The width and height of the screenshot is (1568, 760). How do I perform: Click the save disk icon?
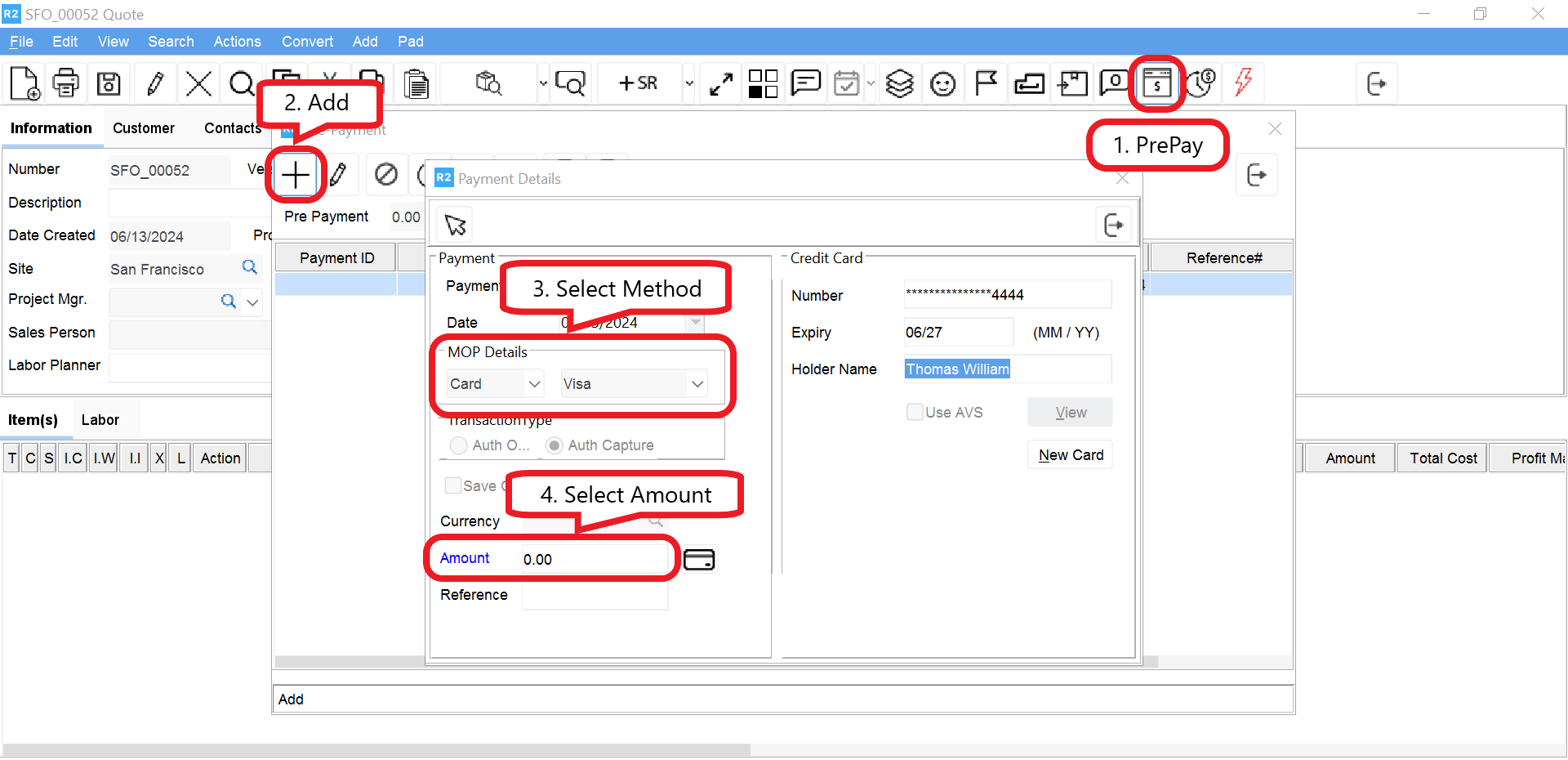pyautogui.click(x=109, y=83)
